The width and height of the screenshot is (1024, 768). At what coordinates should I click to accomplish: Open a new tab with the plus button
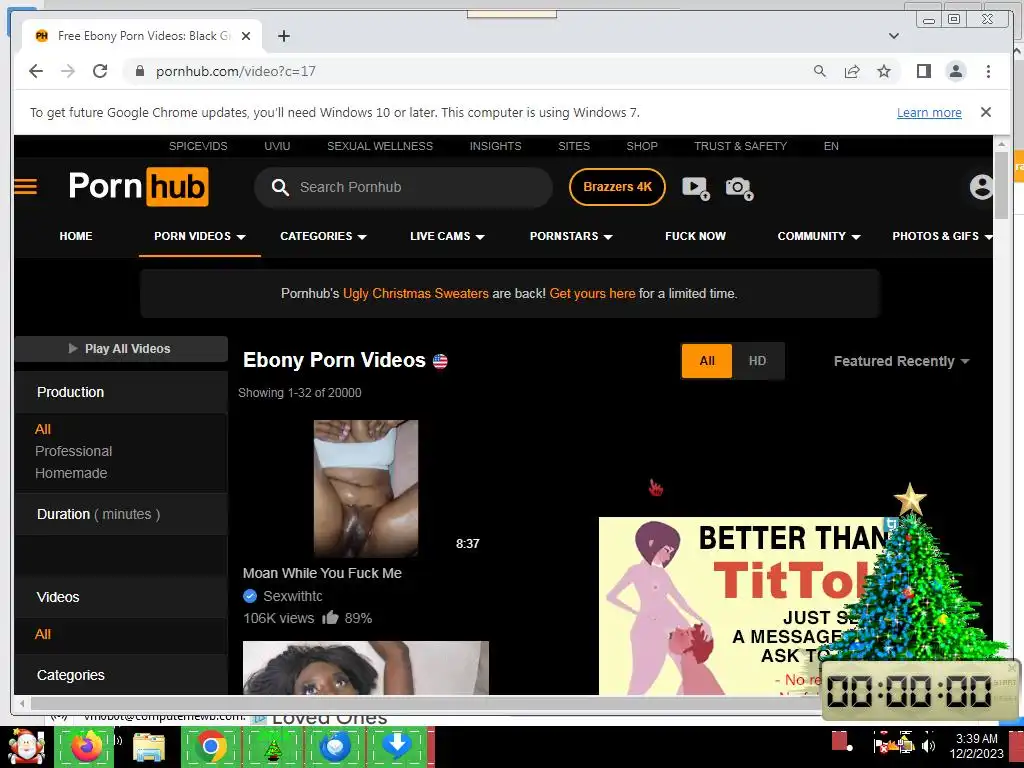click(x=283, y=36)
